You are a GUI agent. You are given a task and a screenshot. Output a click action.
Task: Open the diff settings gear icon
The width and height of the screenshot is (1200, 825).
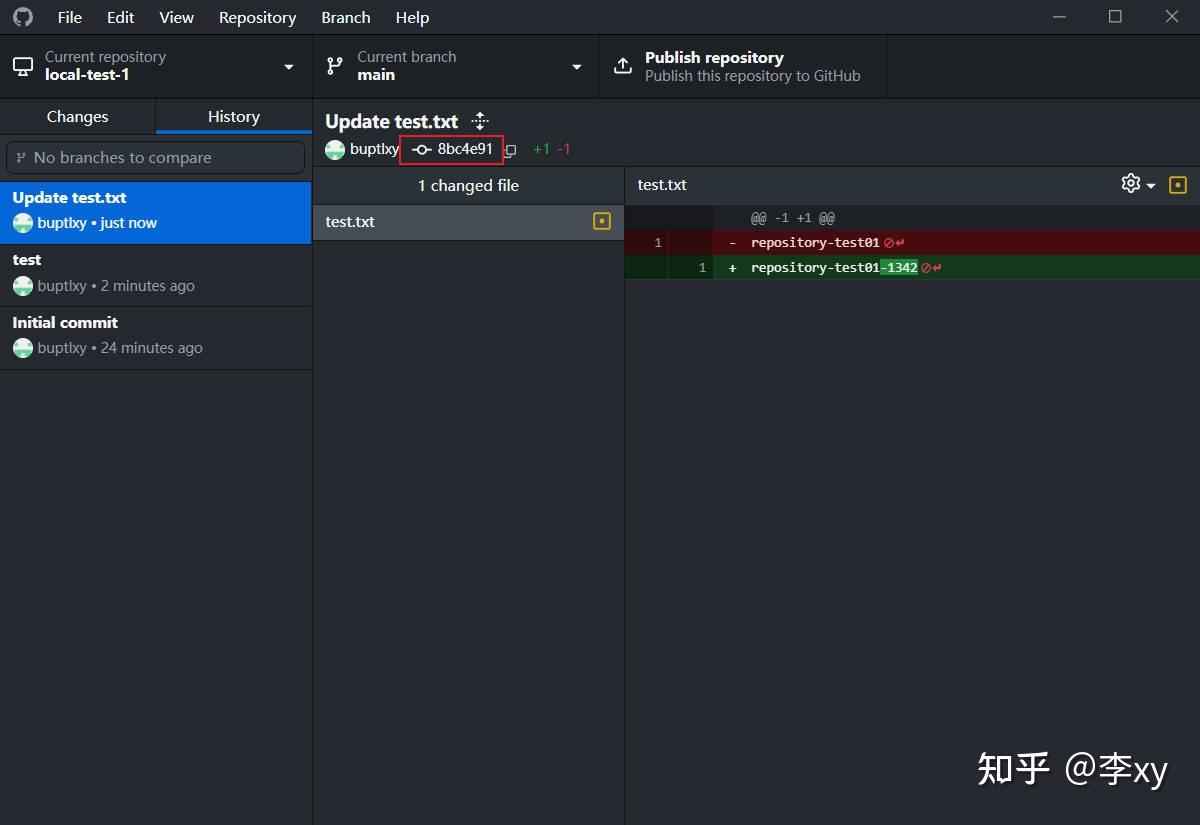[1130, 184]
